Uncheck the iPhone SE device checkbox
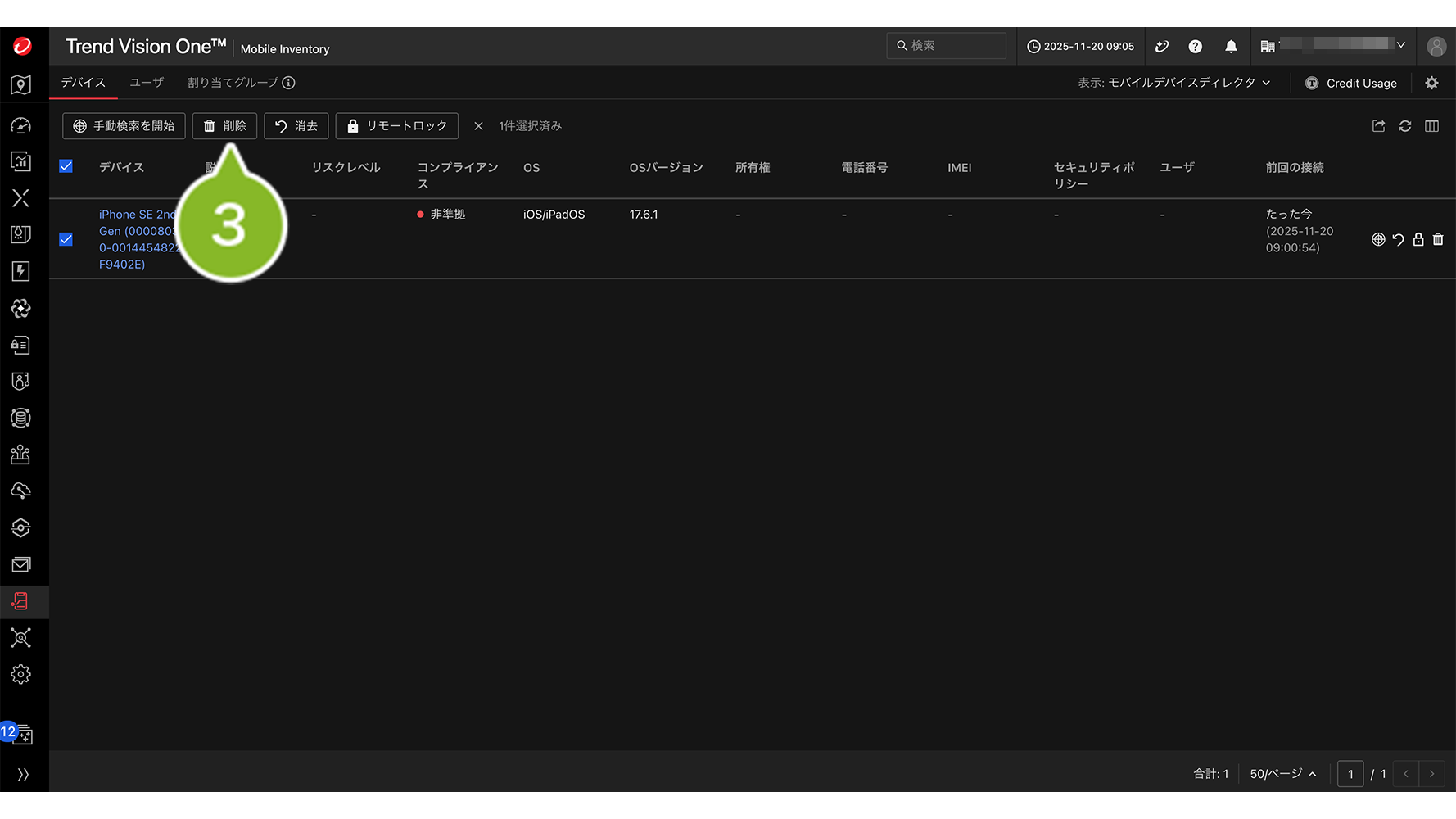The width and height of the screenshot is (1456, 819). (66, 239)
